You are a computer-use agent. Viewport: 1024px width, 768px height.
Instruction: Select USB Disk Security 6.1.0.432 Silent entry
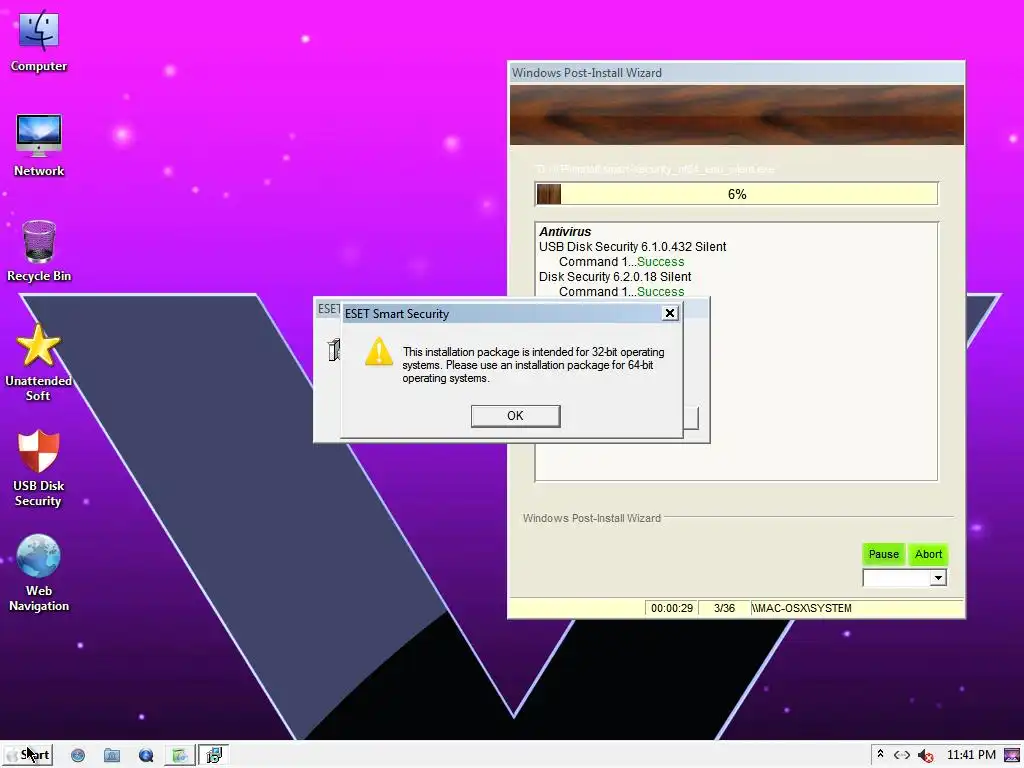[632, 247]
